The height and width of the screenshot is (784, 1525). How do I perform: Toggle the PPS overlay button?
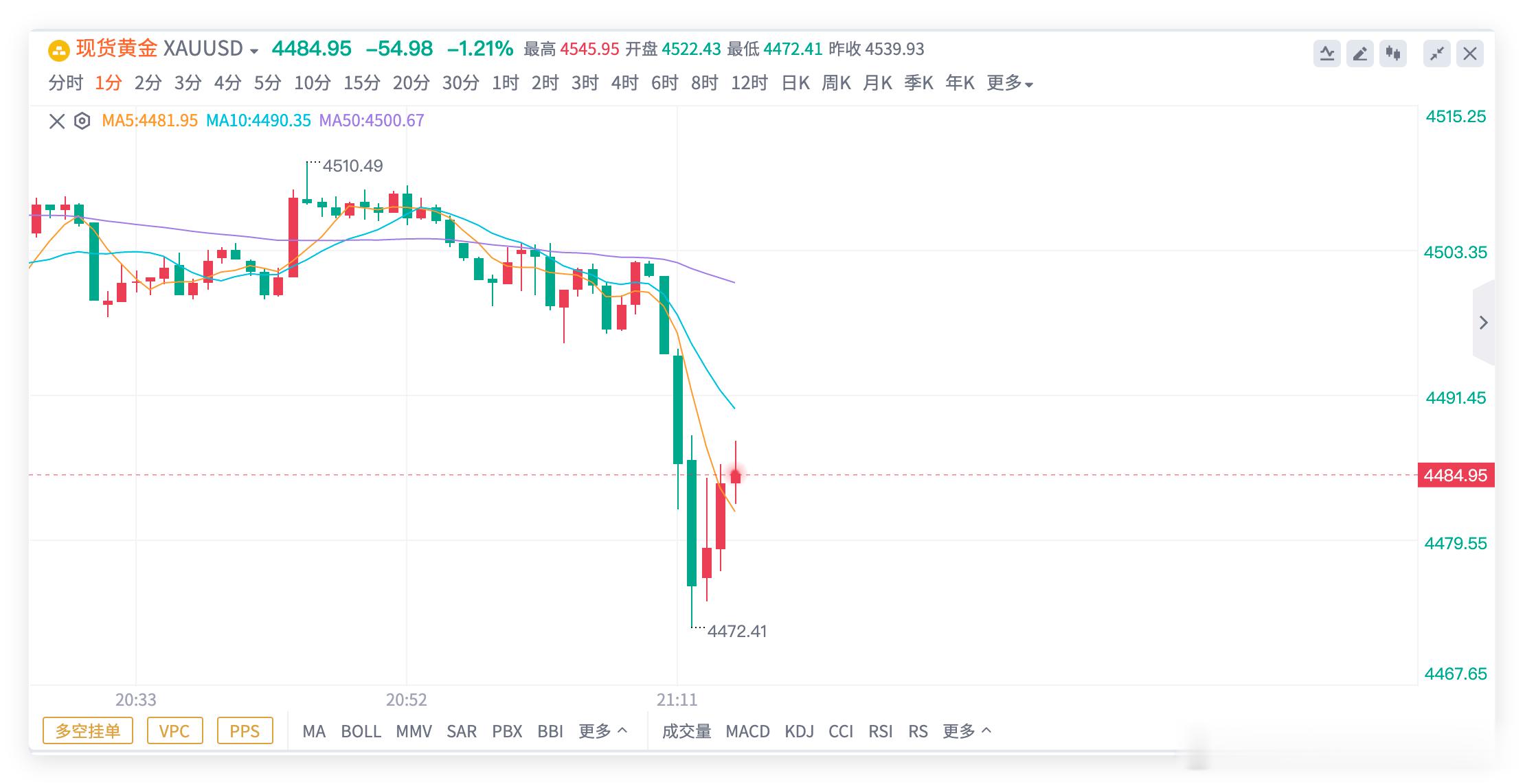tap(245, 731)
